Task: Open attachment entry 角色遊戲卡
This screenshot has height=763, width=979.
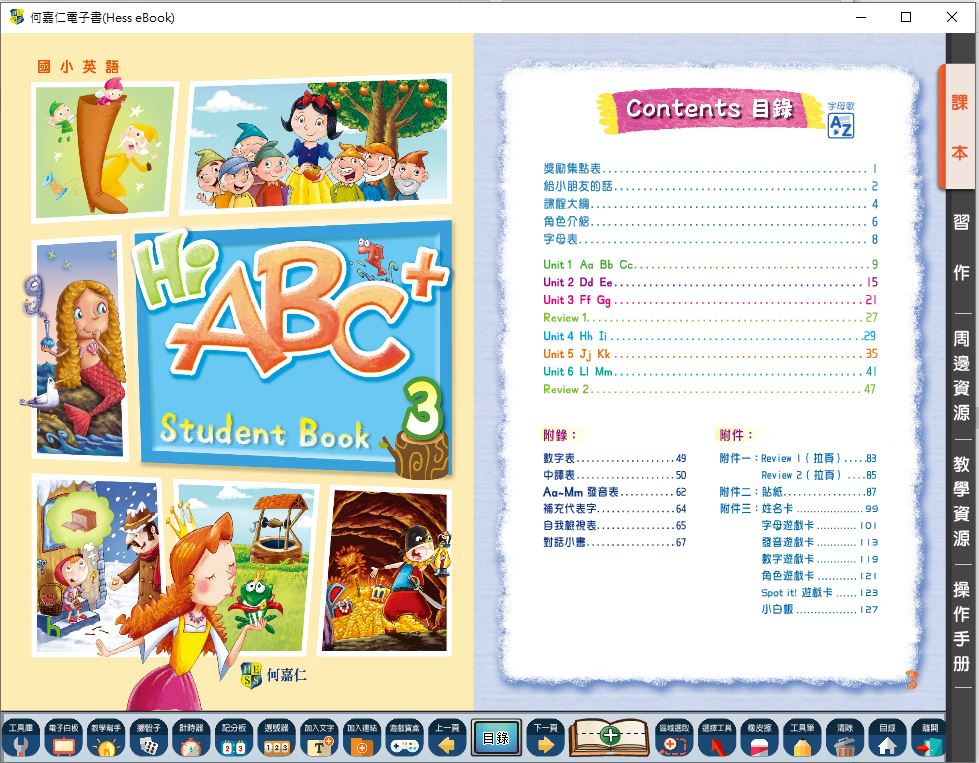Action: point(819,576)
